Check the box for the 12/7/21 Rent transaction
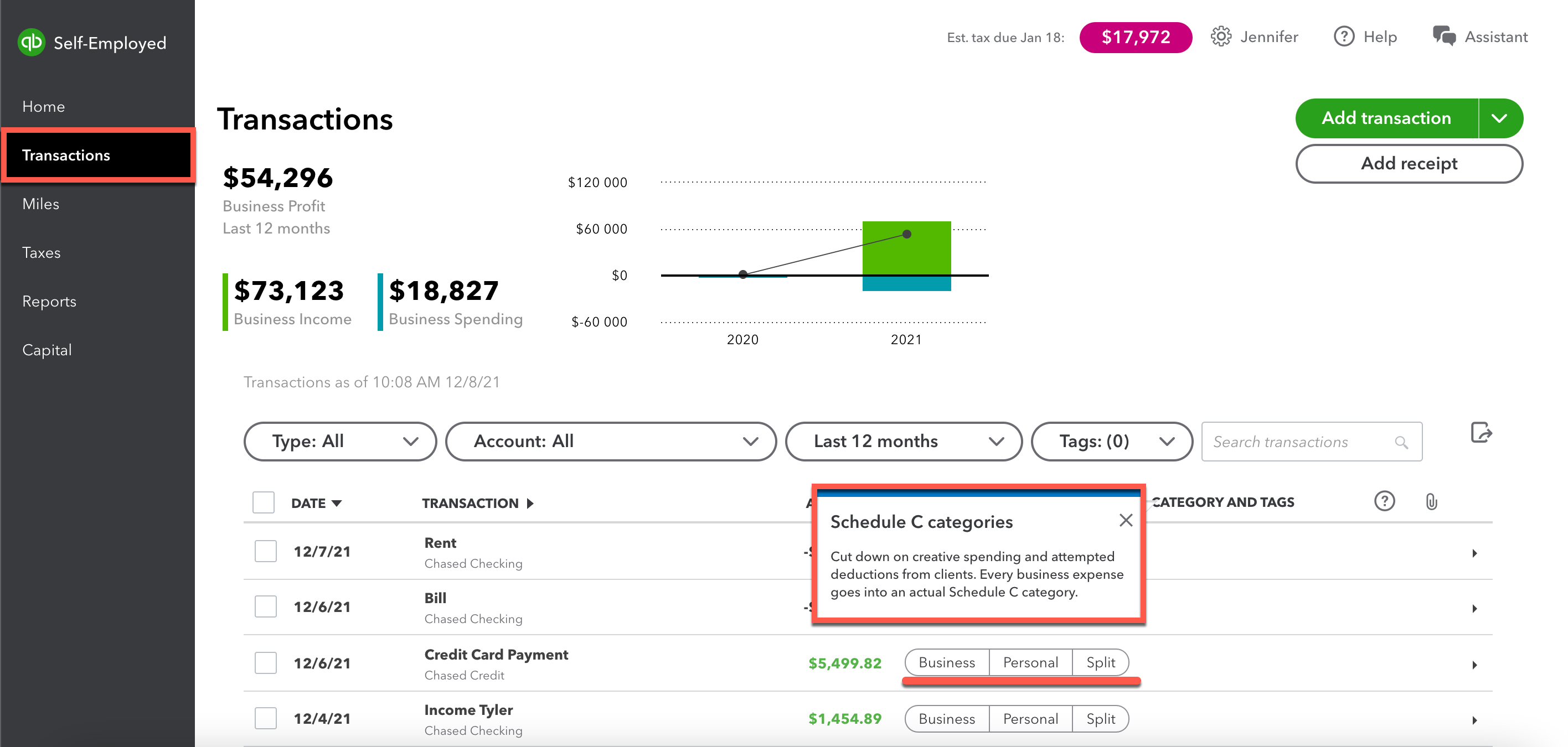The width and height of the screenshot is (1568, 747). coord(265,551)
